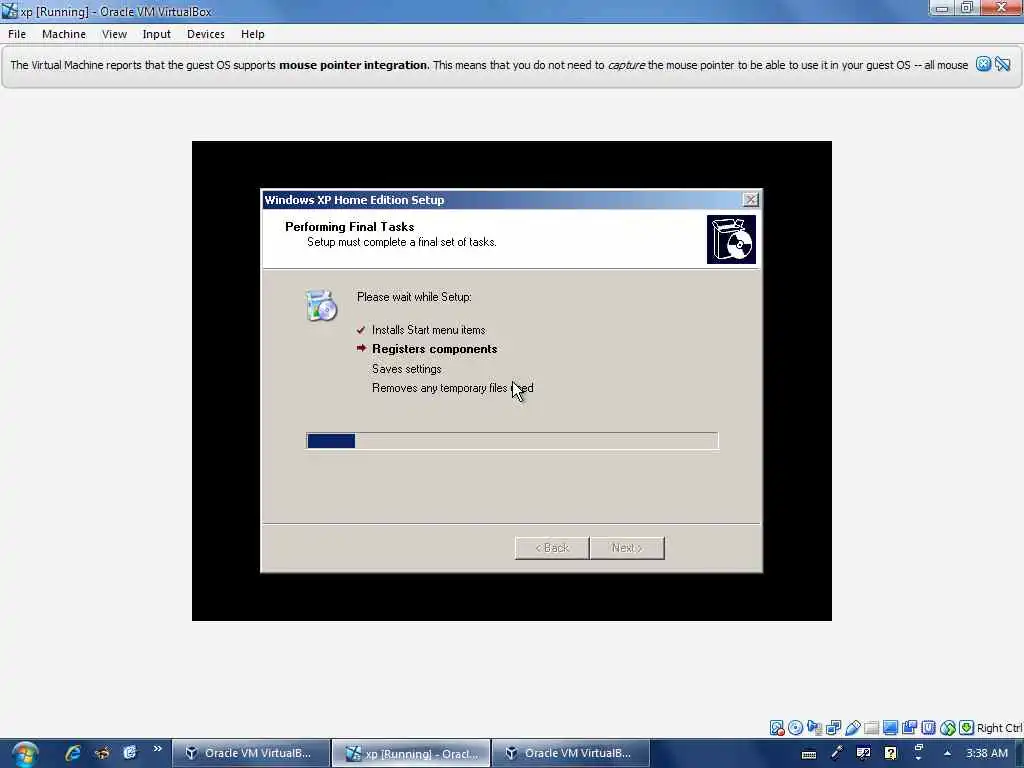
Task: Open the Machine menu
Action: [x=64, y=34]
